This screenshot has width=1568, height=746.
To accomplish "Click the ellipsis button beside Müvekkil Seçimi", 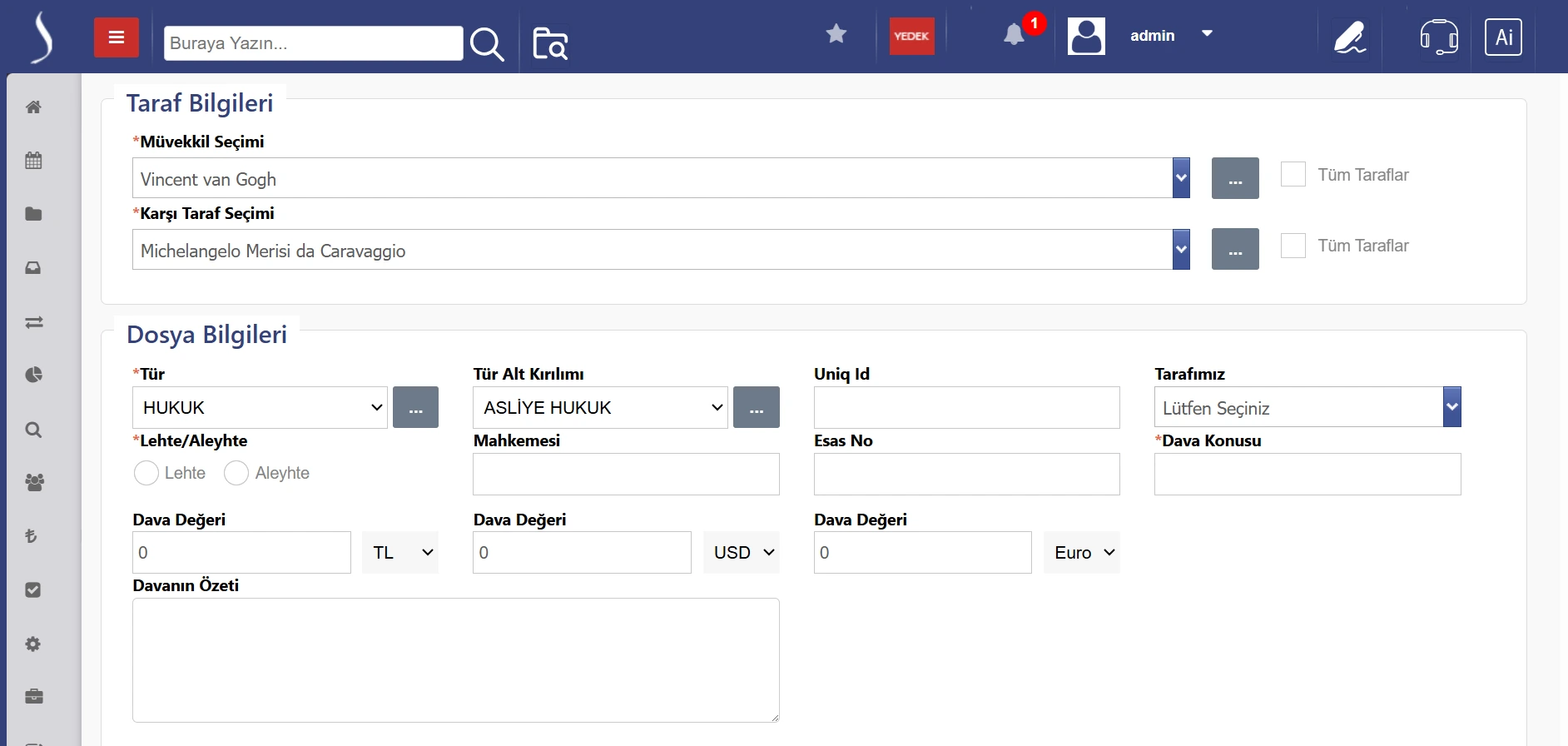I will tap(1235, 178).
